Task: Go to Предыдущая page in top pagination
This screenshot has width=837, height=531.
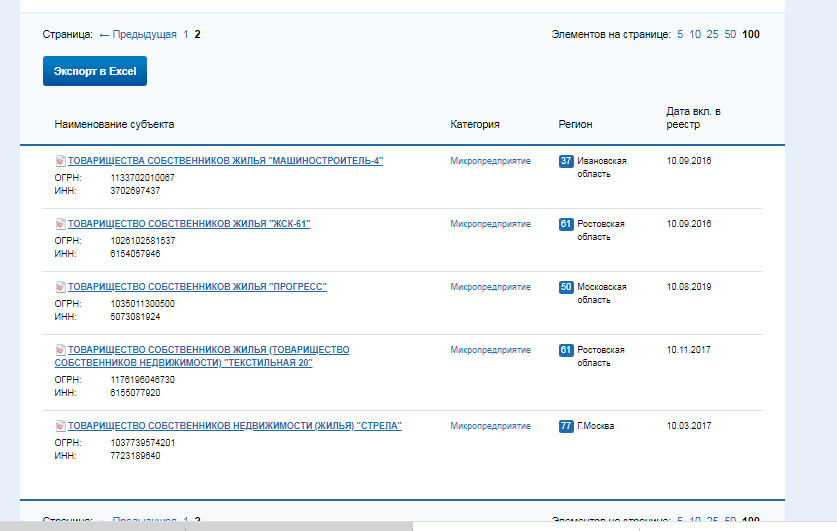Action: [x=138, y=34]
